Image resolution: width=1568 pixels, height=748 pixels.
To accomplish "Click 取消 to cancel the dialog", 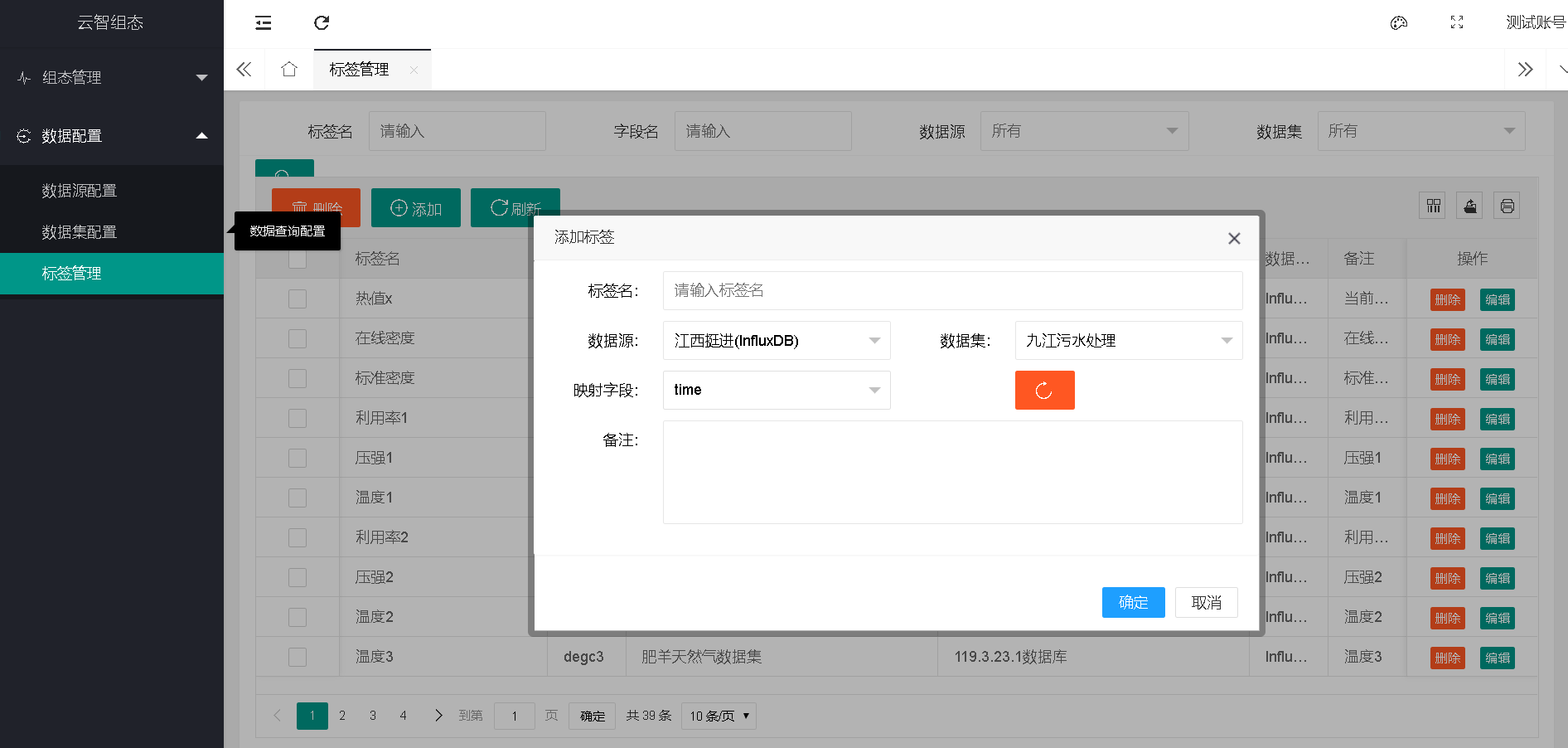I will tap(1207, 603).
